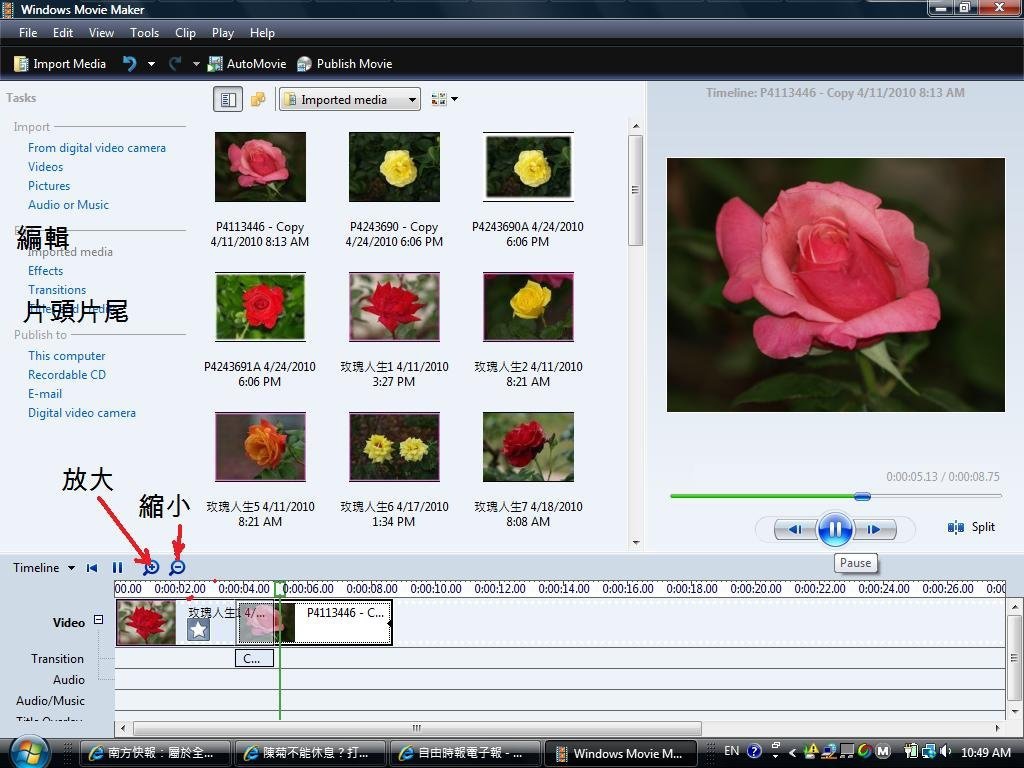
Task: Publish via E-mail link
Action: tap(45, 394)
